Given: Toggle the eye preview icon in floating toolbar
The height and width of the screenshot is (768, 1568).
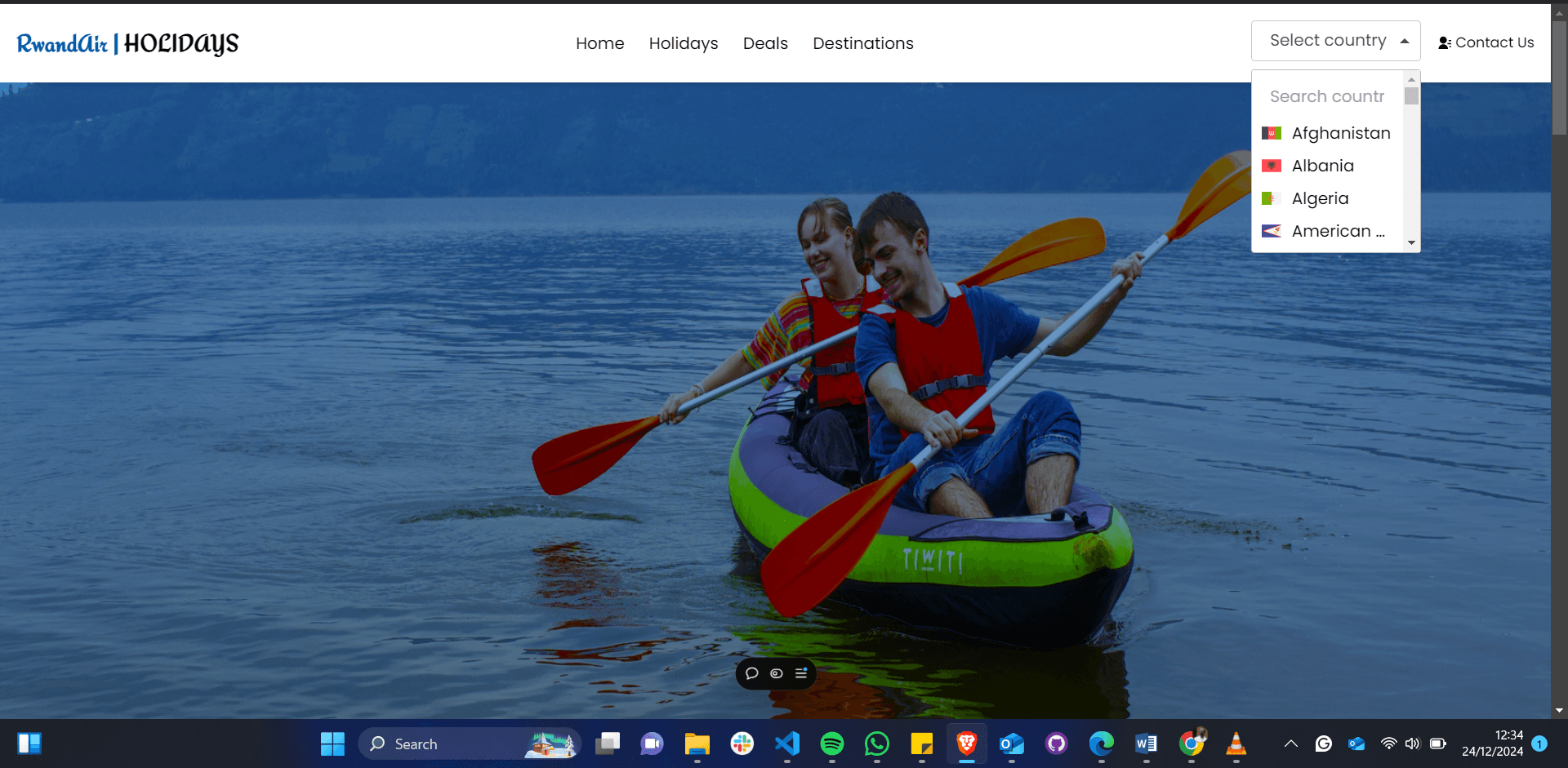Looking at the screenshot, I should click(x=777, y=673).
